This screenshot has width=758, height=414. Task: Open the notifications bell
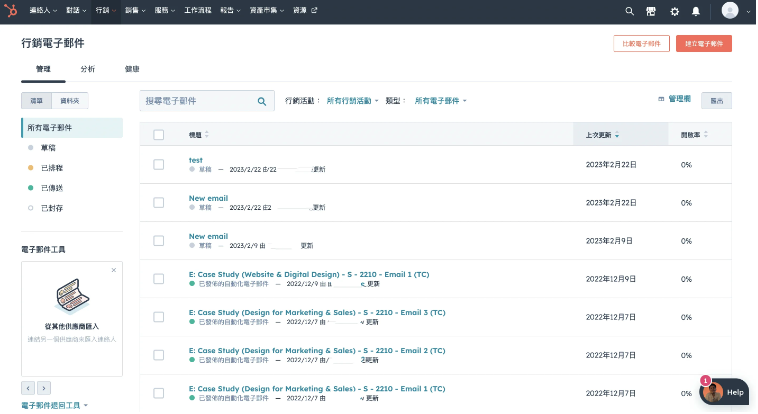click(x=696, y=11)
